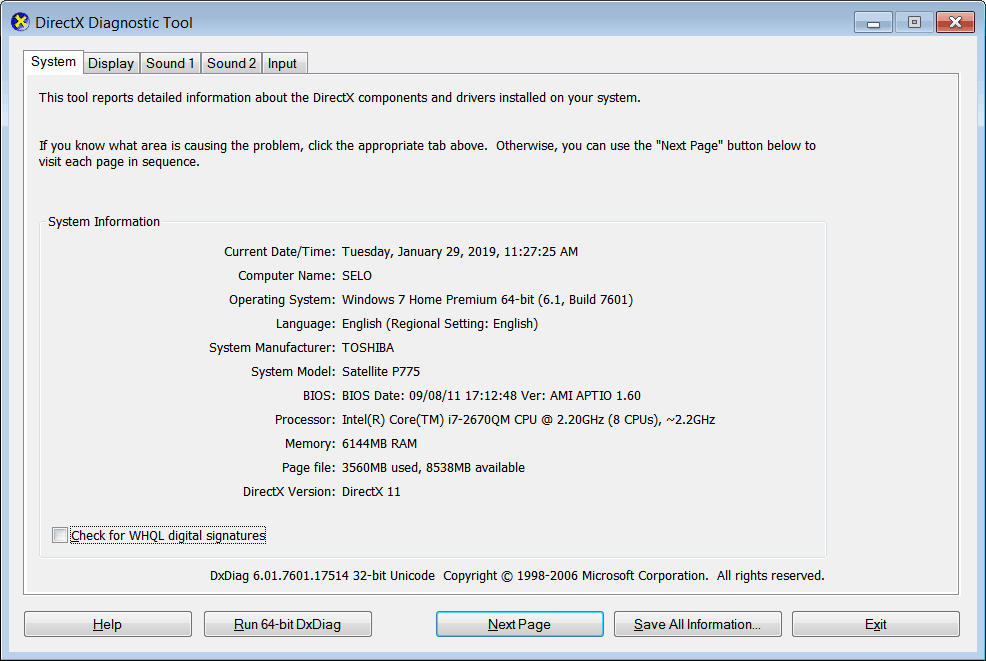Click the 'DxDiag 6.01.7601.17514 32-bit Unicode' footer text
Viewport: 986px width, 661px height.
[x=322, y=575]
